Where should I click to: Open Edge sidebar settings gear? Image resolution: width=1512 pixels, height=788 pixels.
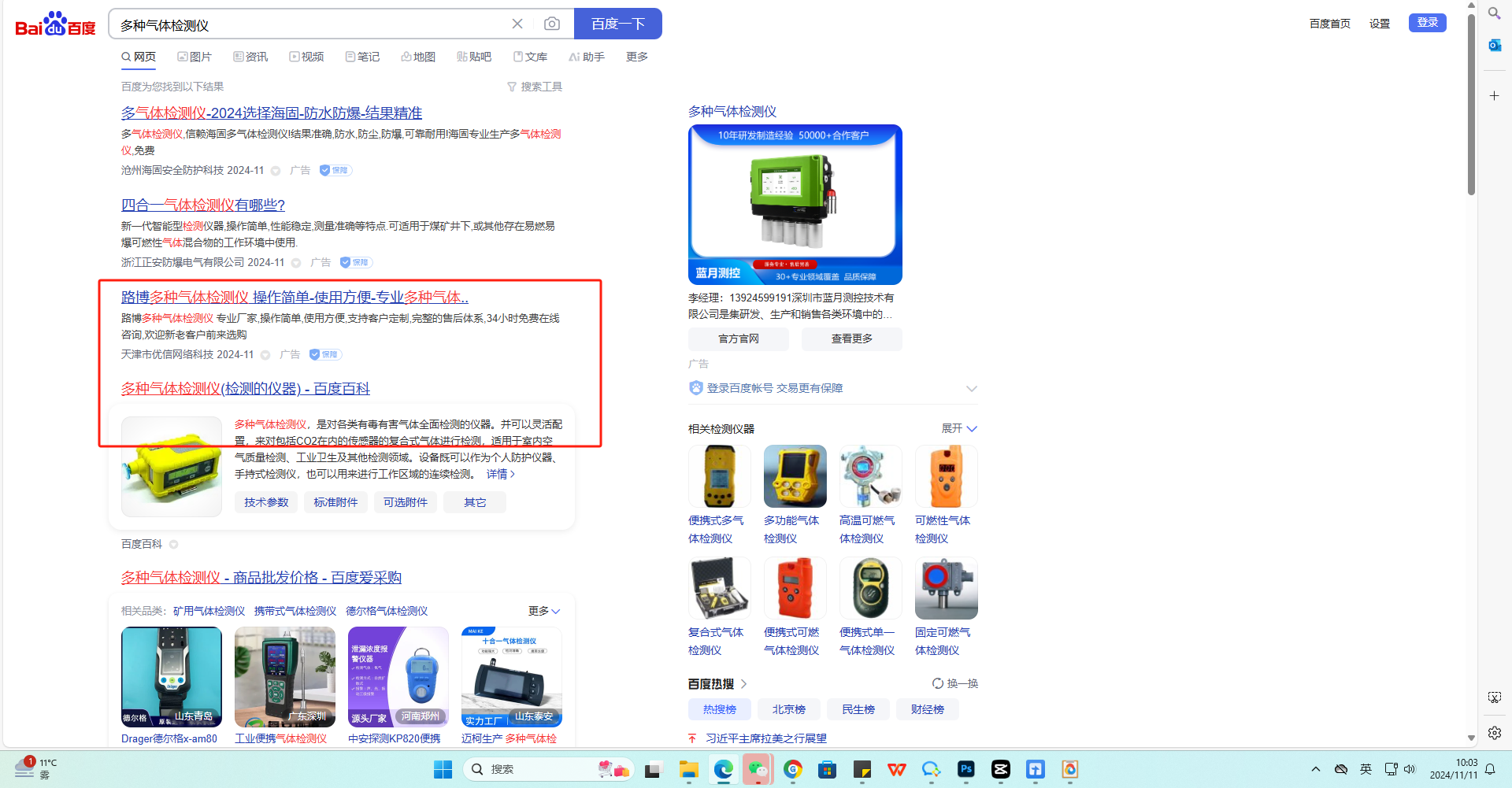pos(1494,732)
